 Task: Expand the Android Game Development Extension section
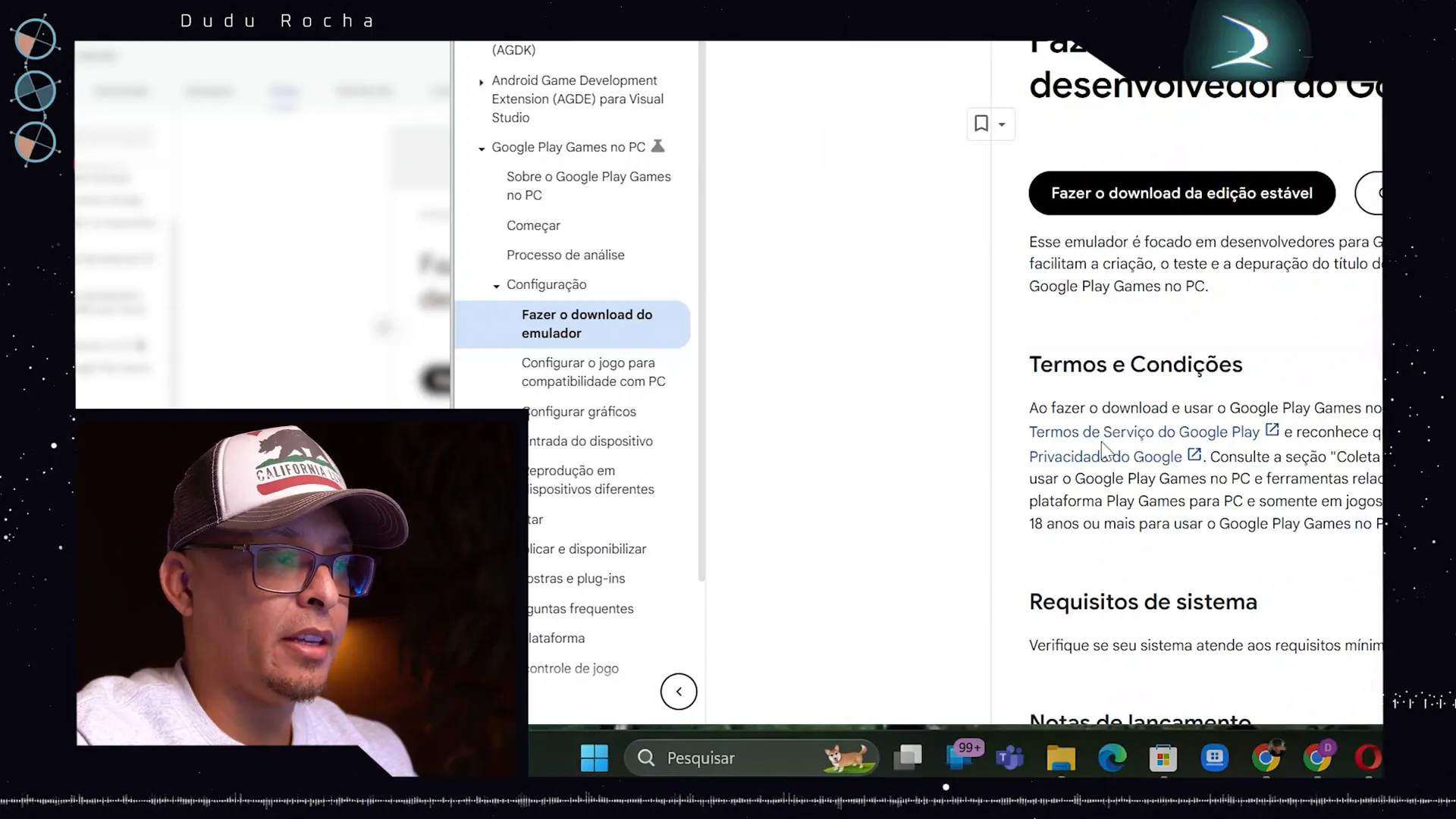pyautogui.click(x=481, y=82)
